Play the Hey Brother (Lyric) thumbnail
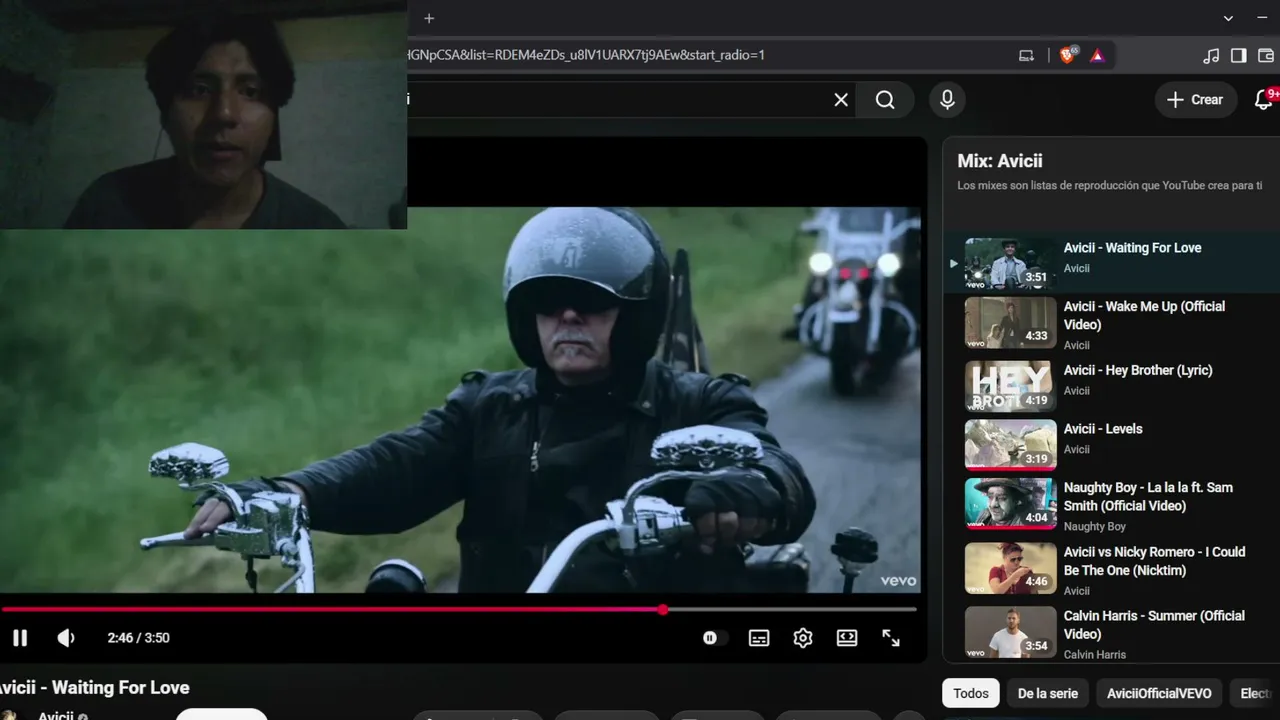This screenshot has height=720, width=1280. point(1010,386)
